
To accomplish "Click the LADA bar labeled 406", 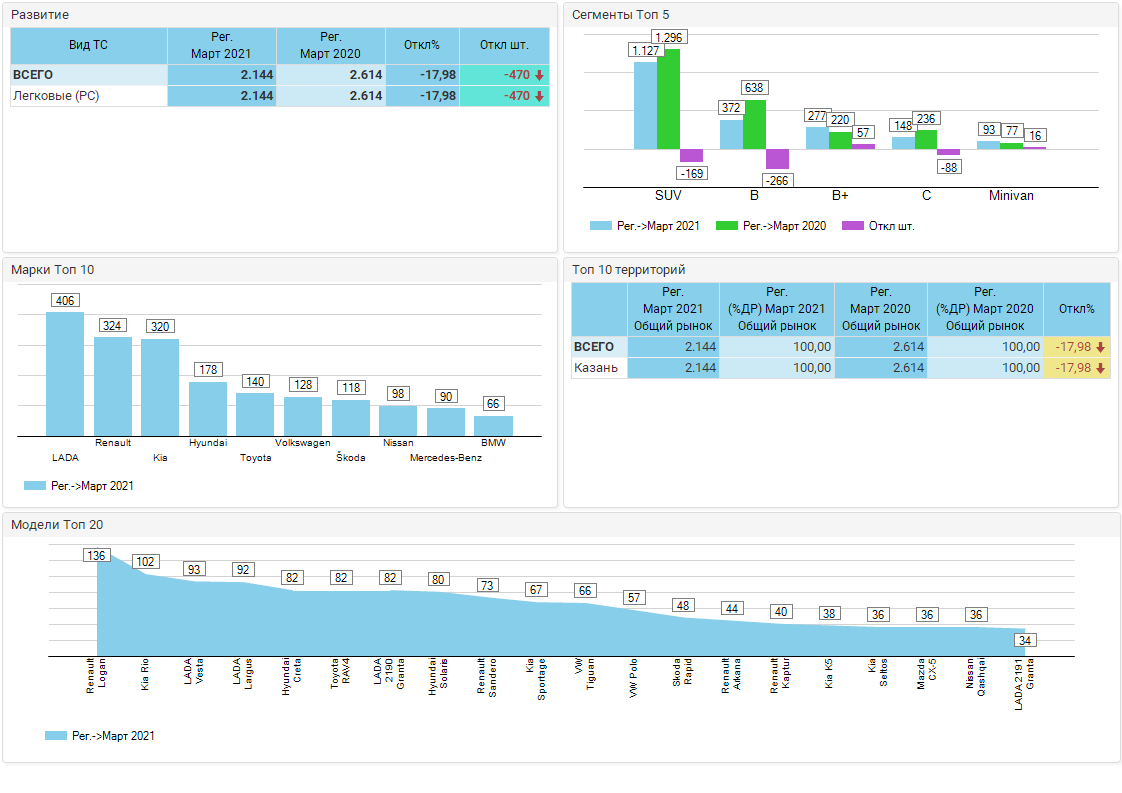I will pos(65,374).
